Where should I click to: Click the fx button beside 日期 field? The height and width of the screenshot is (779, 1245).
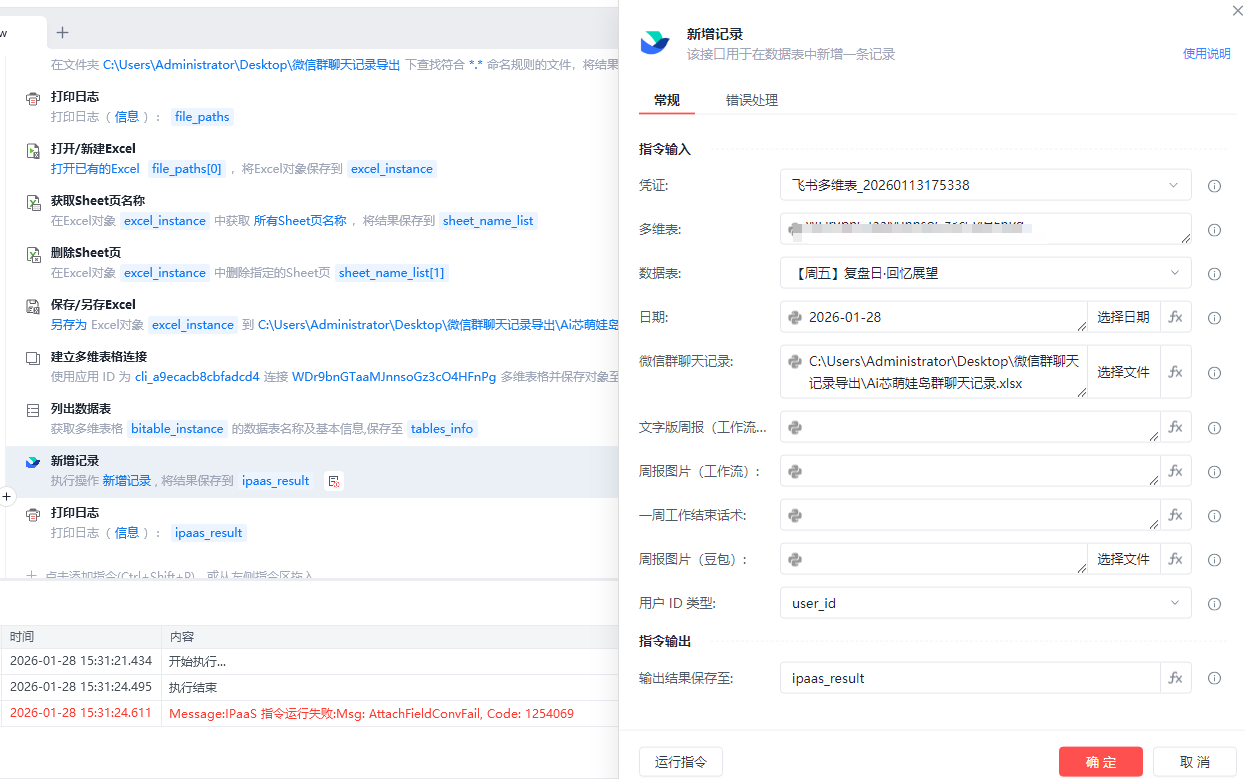(1176, 317)
